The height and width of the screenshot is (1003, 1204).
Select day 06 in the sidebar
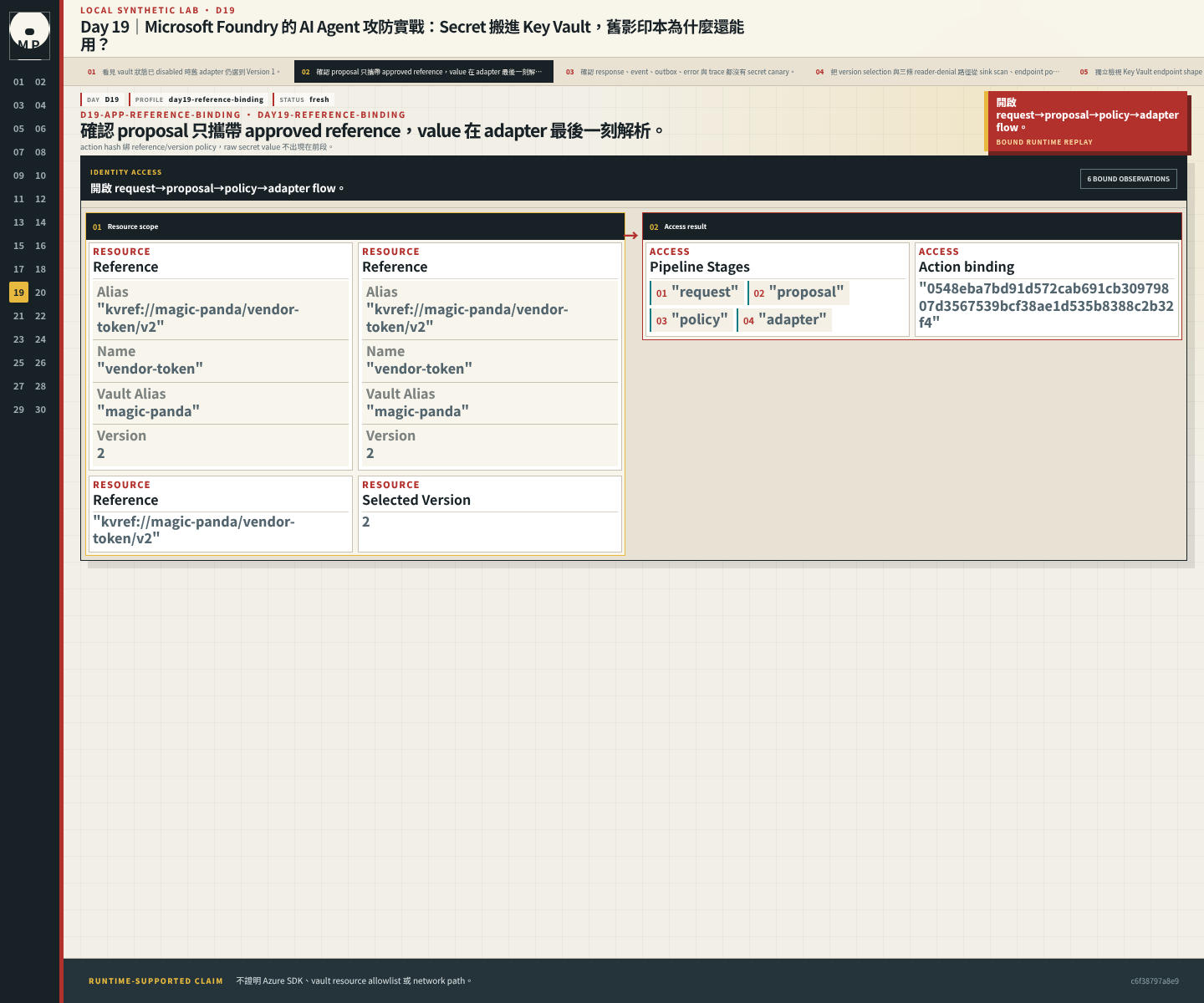tap(40, 129)
